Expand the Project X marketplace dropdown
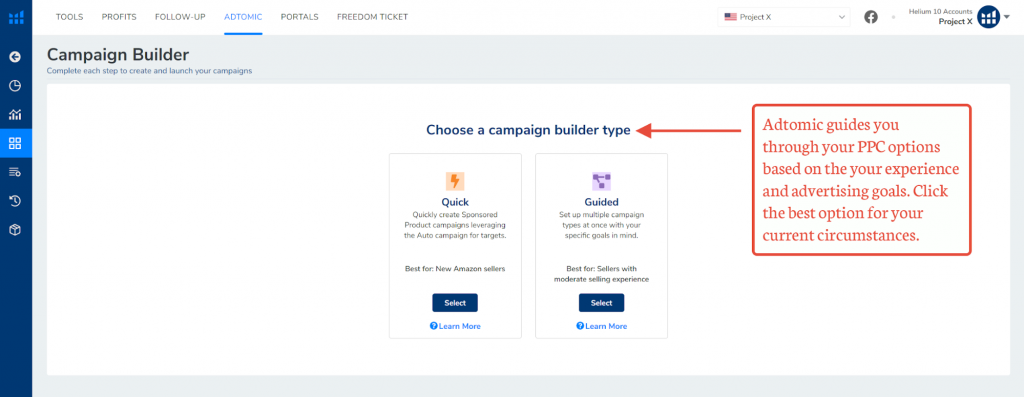Viewport: 1024px width, 397px height. tap(784, 17)
